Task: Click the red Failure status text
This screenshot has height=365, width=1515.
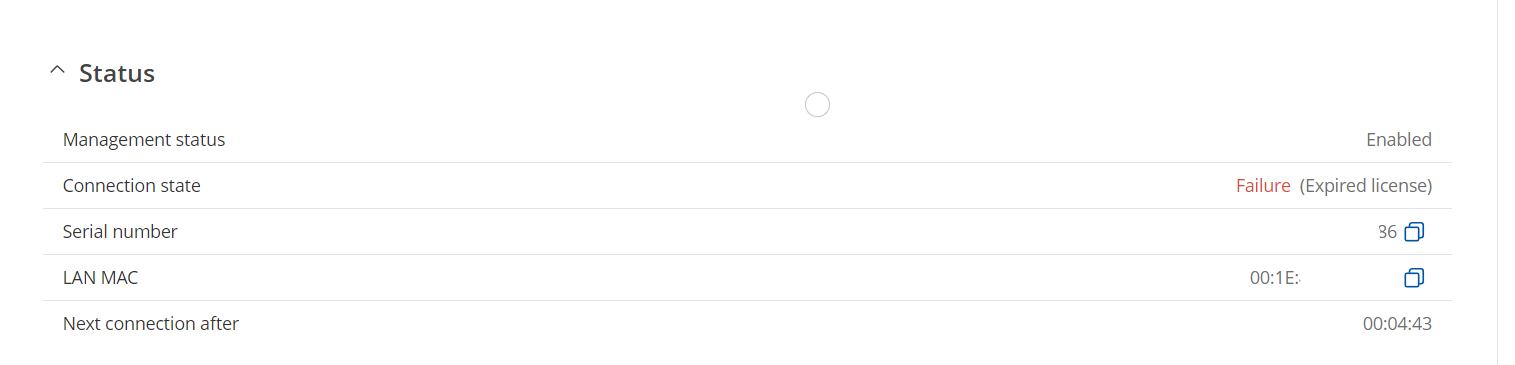Action: coord(1263,186)
